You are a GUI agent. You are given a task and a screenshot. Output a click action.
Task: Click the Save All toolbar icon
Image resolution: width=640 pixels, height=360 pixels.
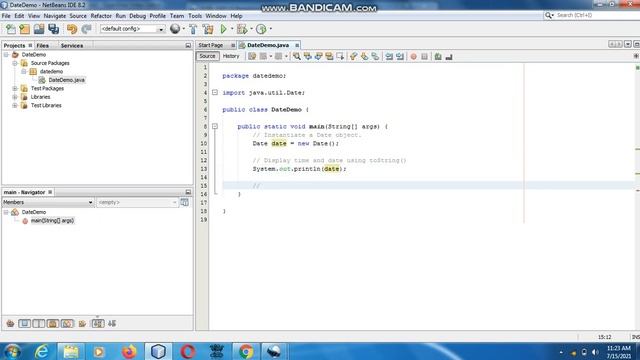coord(53,29)
